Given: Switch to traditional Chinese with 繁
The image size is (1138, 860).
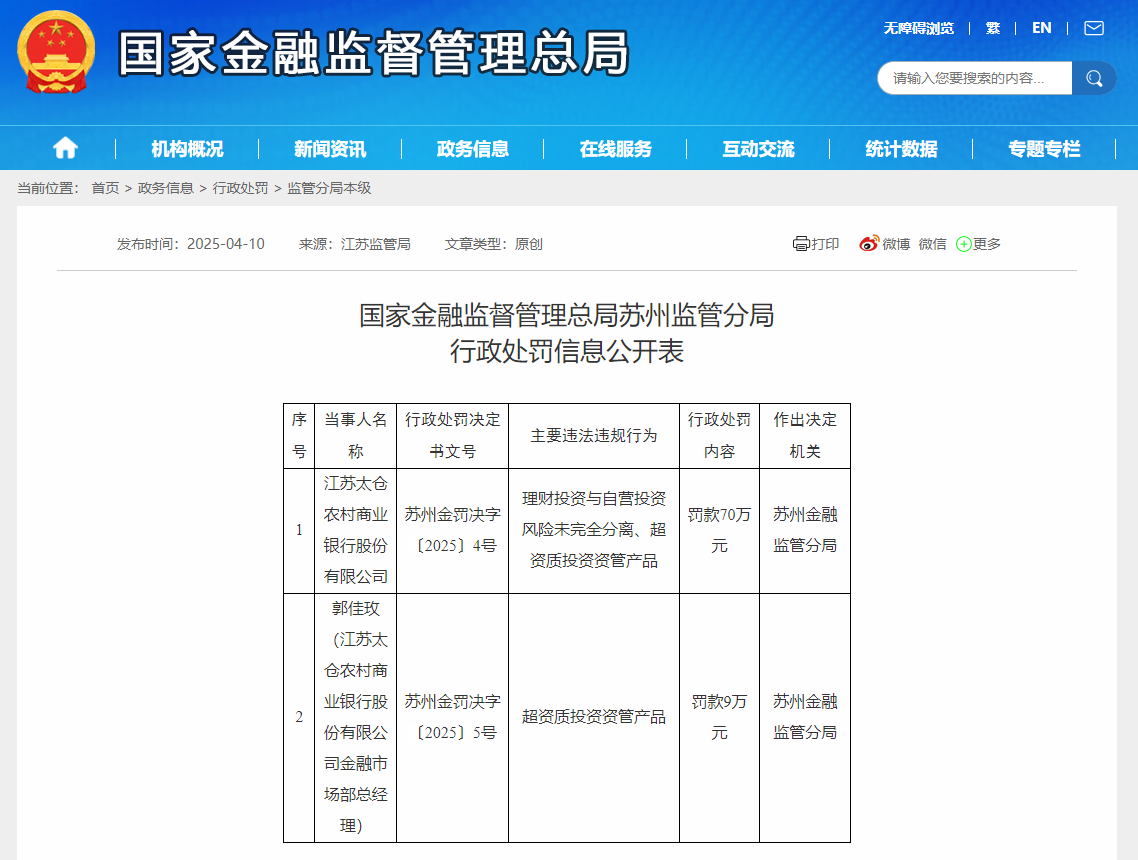Looking at the screenshot, I should (993, 28).
